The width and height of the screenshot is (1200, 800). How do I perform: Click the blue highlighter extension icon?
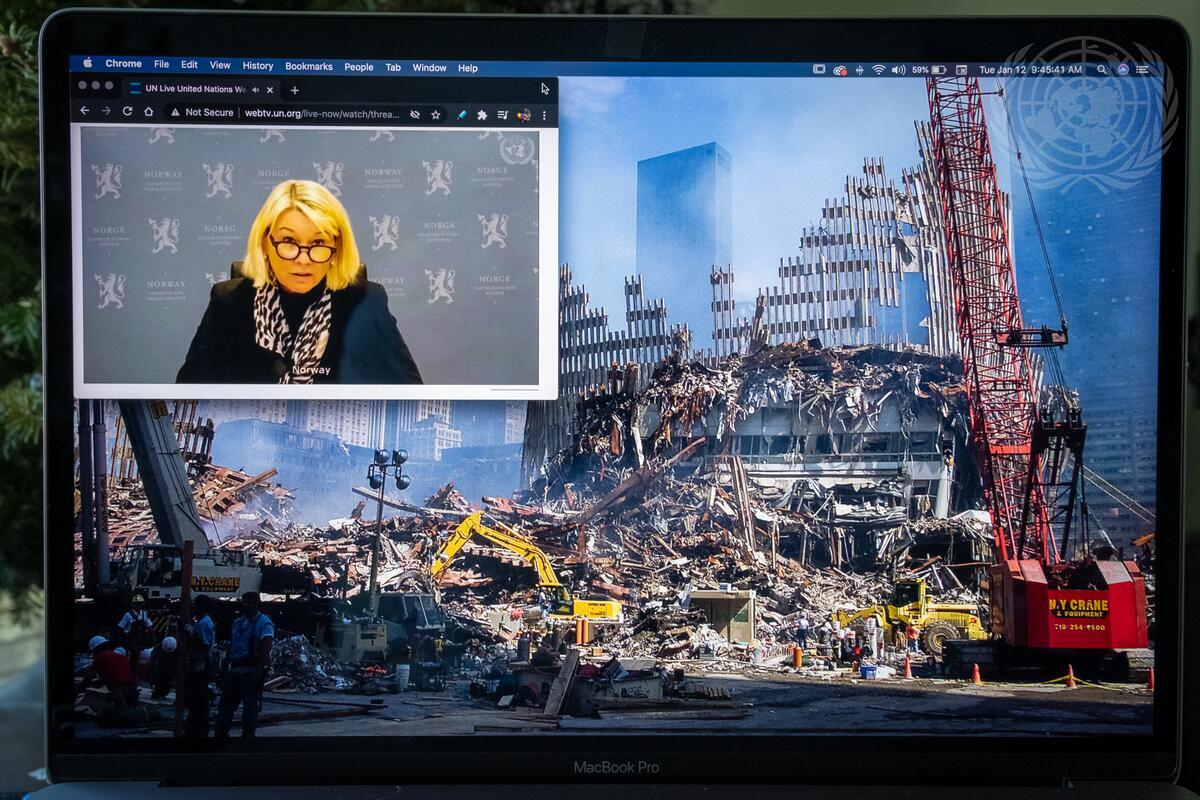click(462, 114)
